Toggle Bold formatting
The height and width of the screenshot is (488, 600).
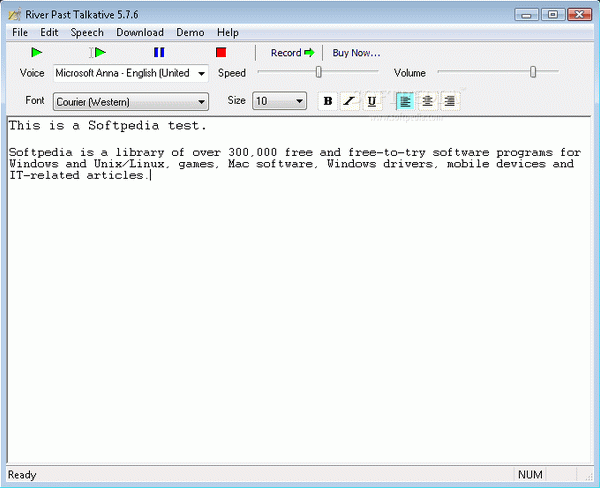tap(328, 101)
